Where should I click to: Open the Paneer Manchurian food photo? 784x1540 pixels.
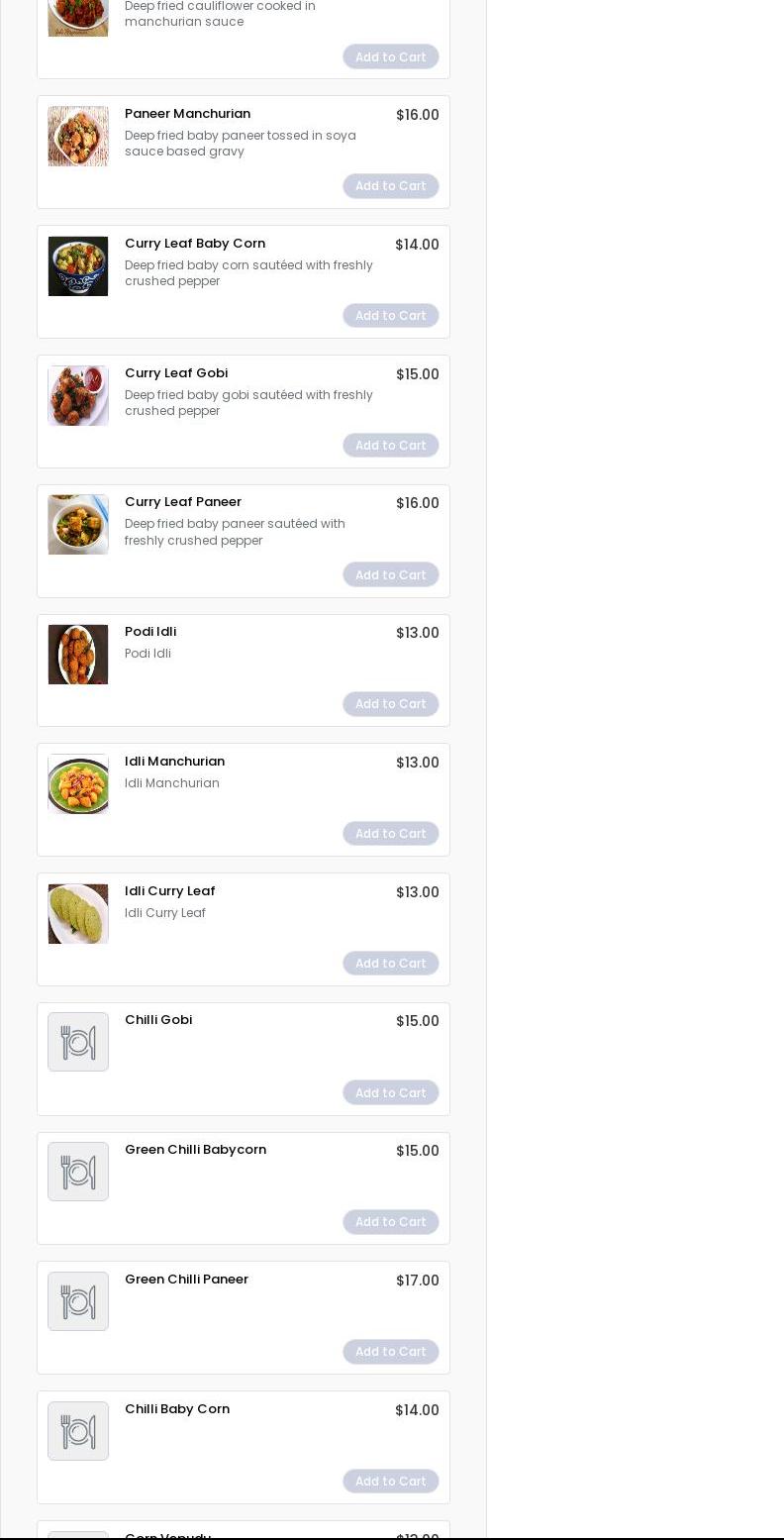point(78,137)
